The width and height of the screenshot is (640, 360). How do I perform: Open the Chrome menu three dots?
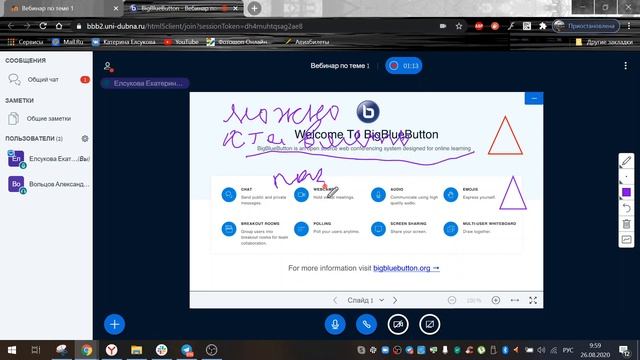click(x=629, y=26)
